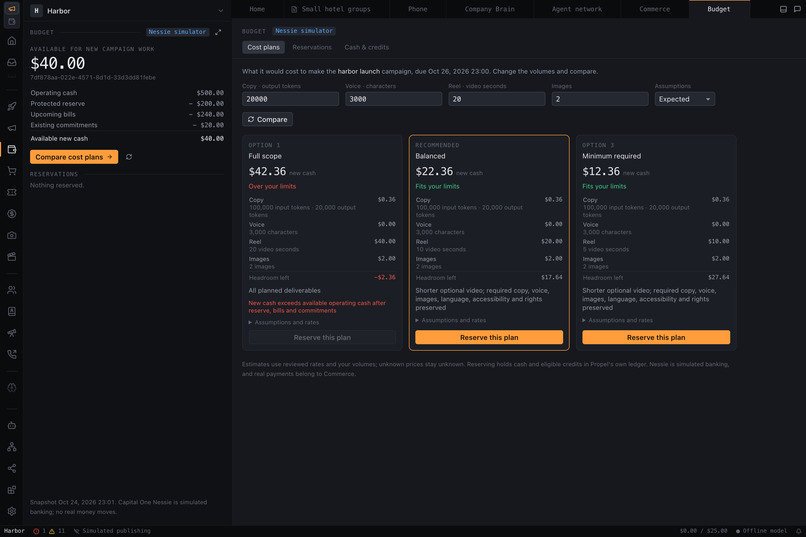Click the Compare cost plans button

click(x=74, y=157)
